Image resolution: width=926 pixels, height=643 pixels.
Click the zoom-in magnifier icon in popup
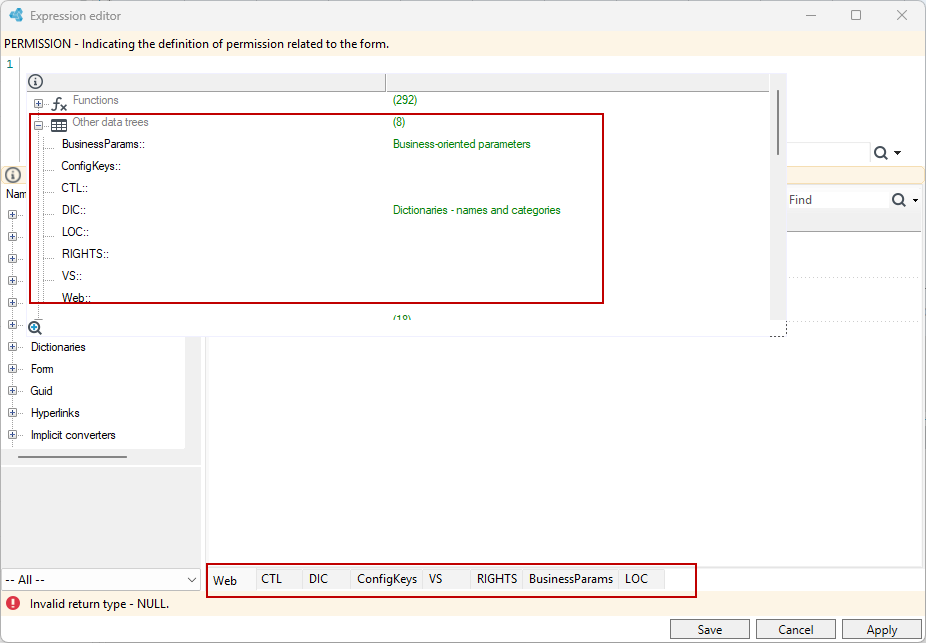coord(35,328)
